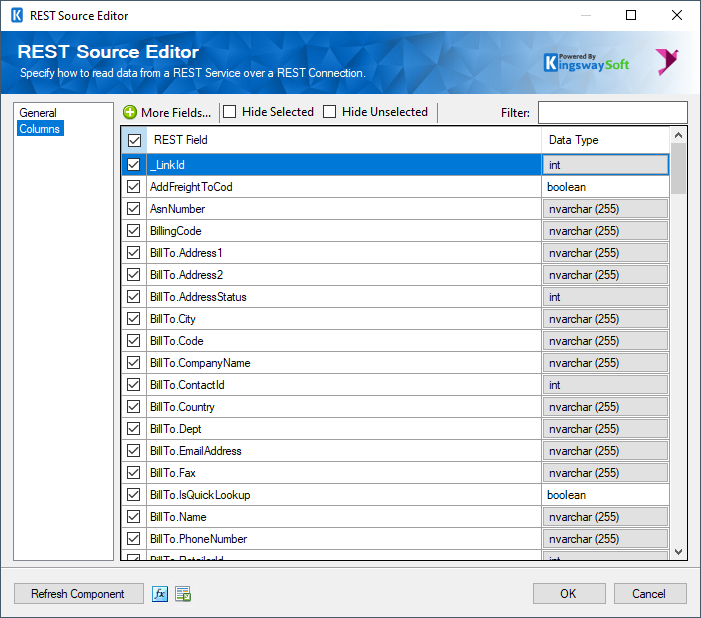Screen dimensions: 701x618
Task: Uncheck the BillTo.Fax checkbox
Action: pyautogui.click(x=134, y=473)
